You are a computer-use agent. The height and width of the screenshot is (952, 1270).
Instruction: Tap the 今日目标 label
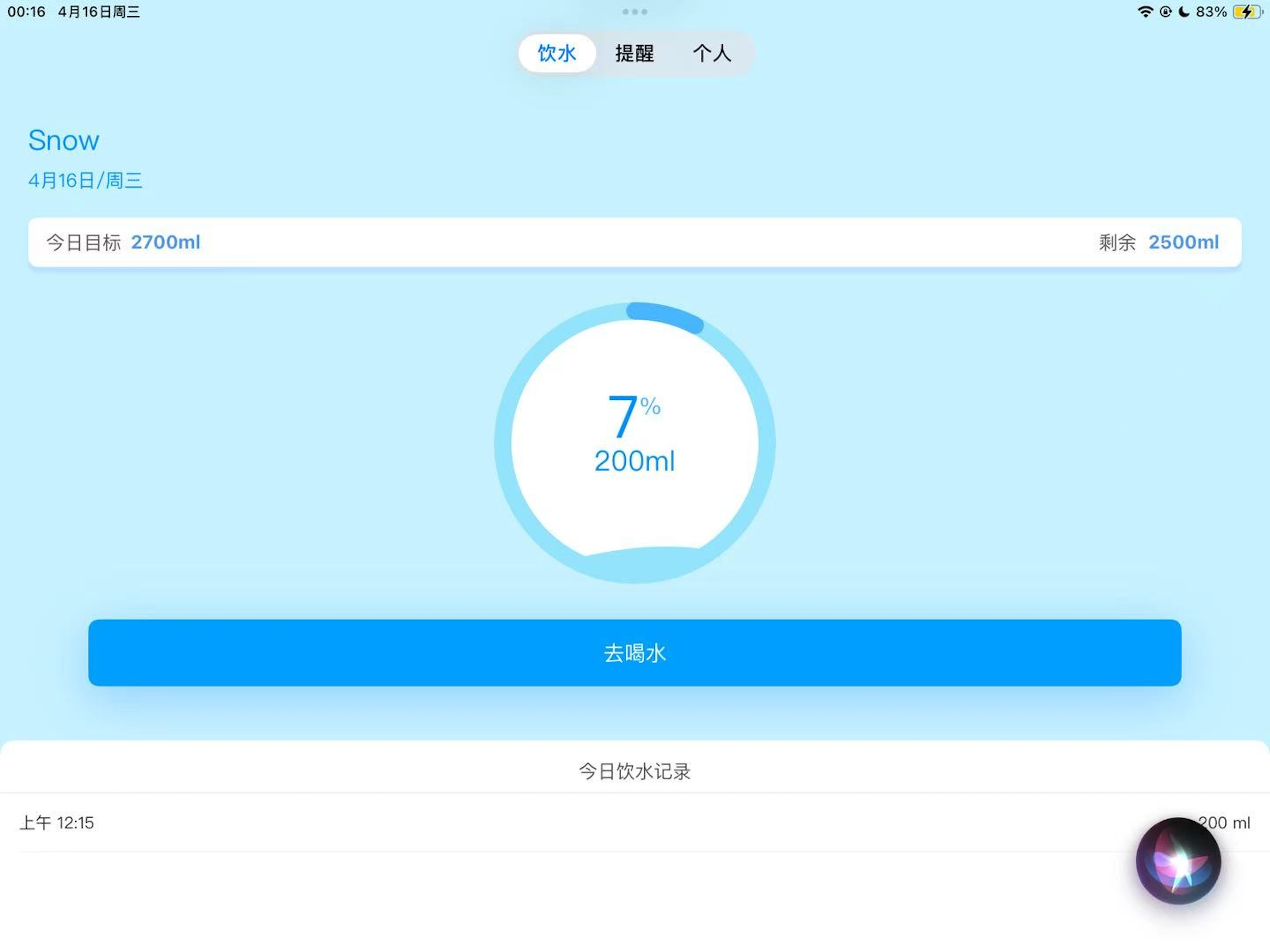click(x=84, y=242)
